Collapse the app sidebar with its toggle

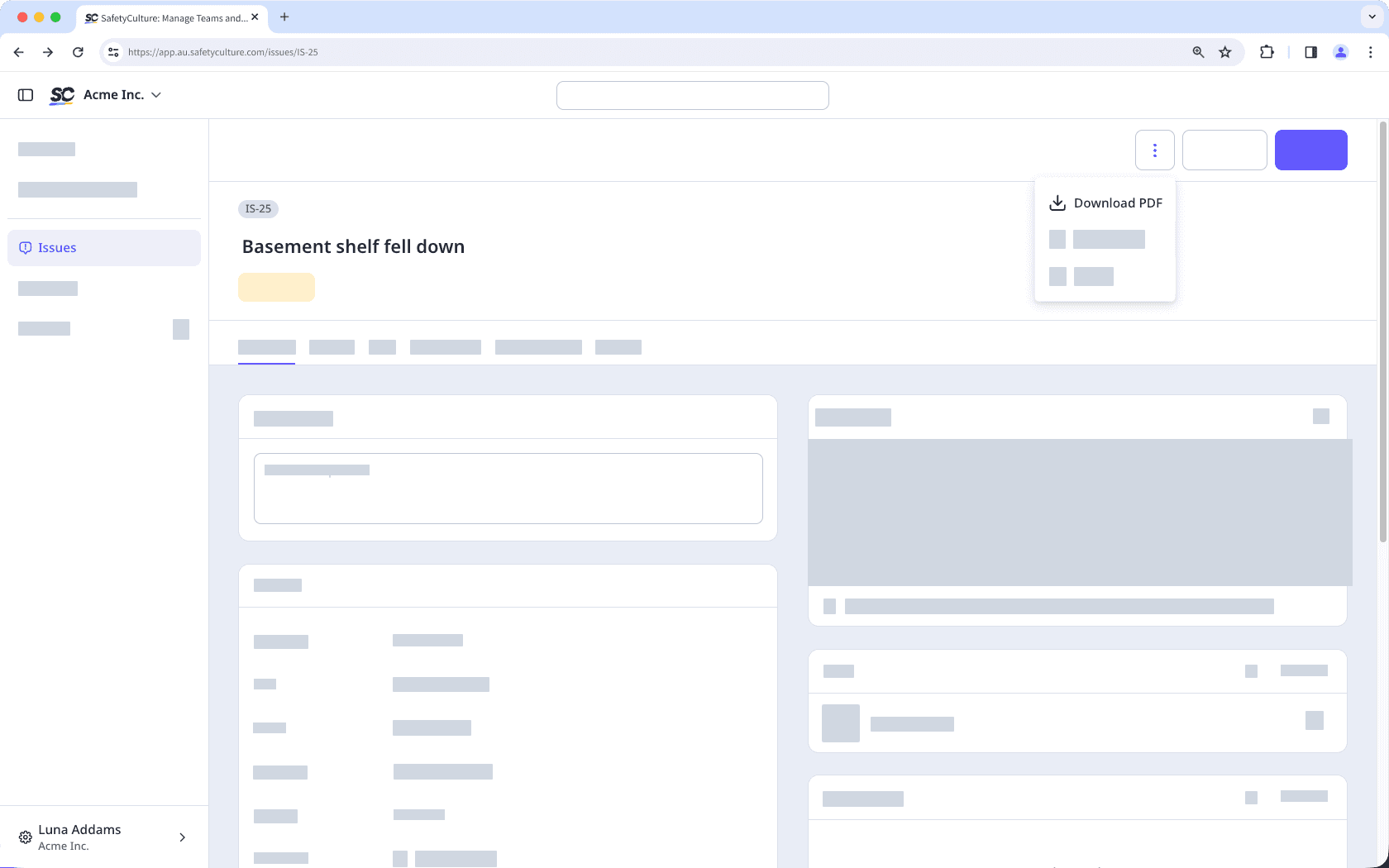25,94
